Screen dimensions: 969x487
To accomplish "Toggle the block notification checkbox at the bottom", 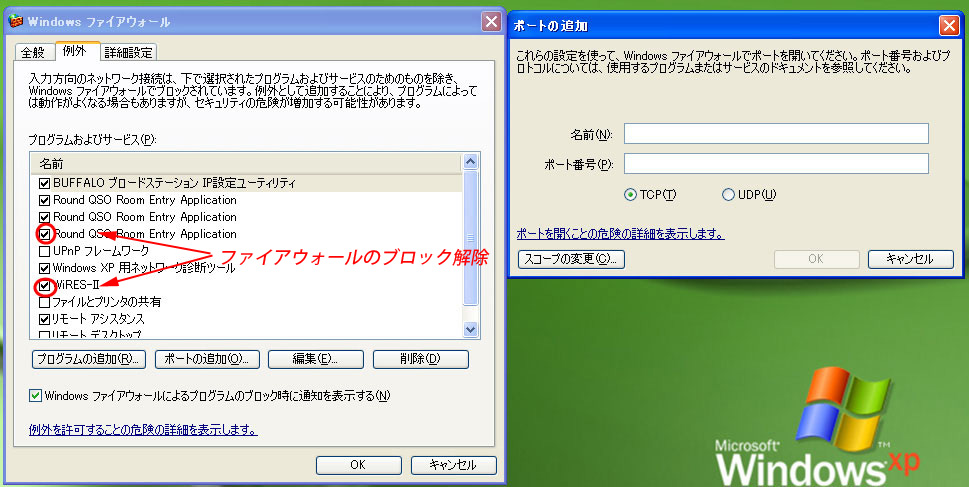I will [x=35, y=396].
